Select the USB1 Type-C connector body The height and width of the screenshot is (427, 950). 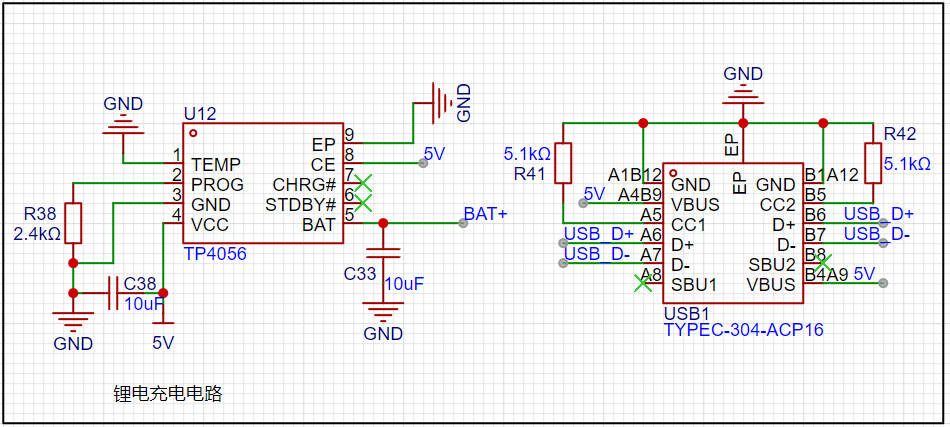point(733,233)
